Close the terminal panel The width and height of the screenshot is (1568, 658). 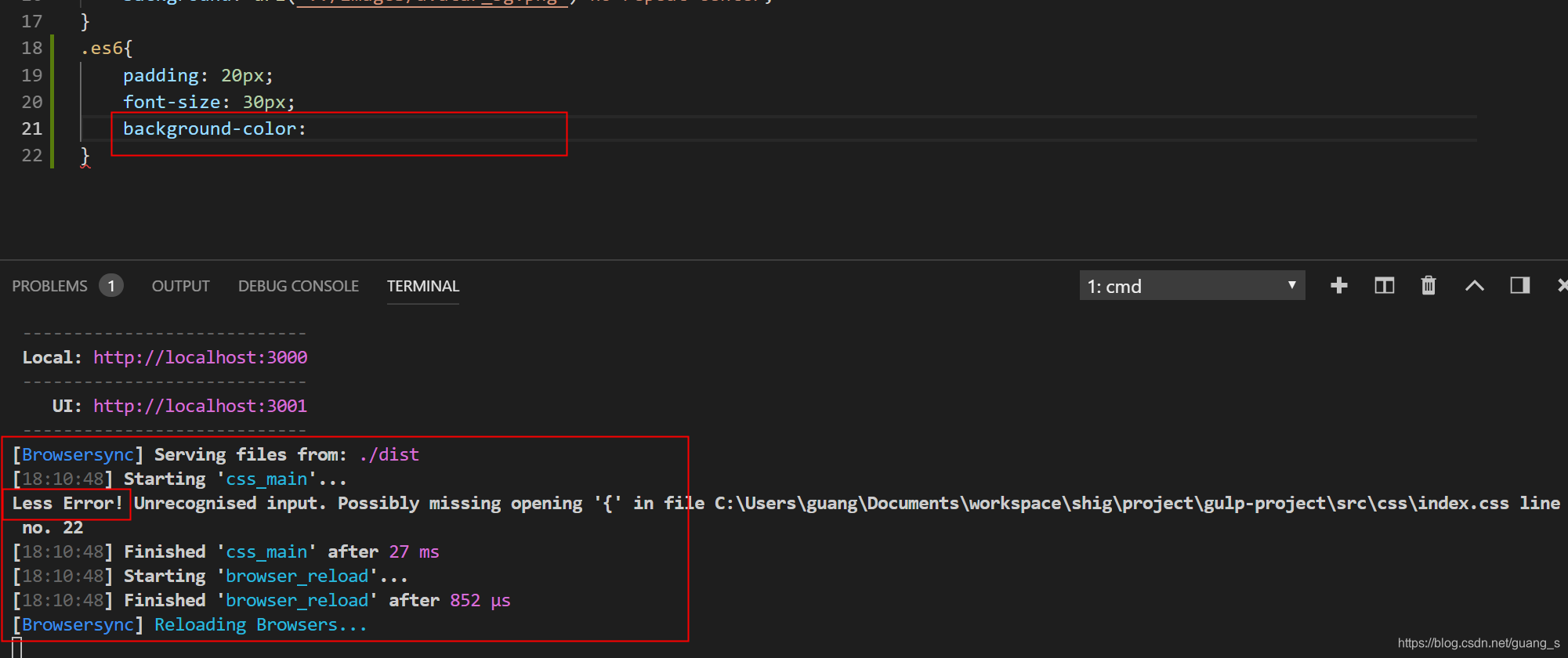point(1562,286)
